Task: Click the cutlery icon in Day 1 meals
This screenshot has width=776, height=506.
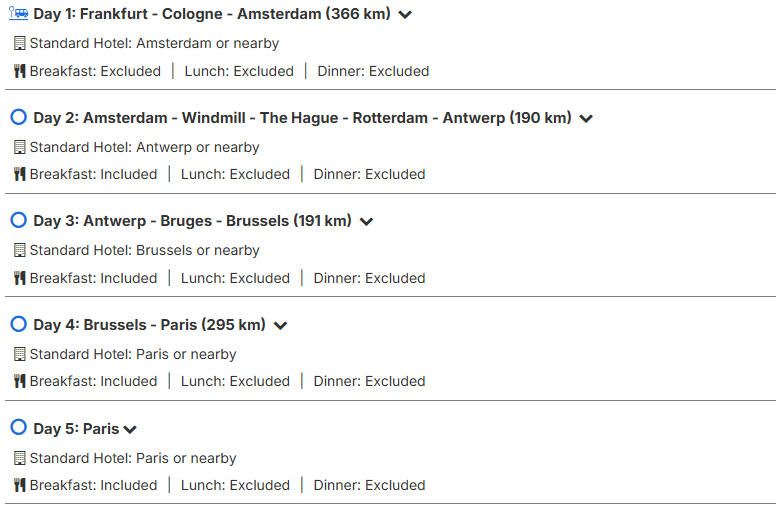Action: coord(19,71)
